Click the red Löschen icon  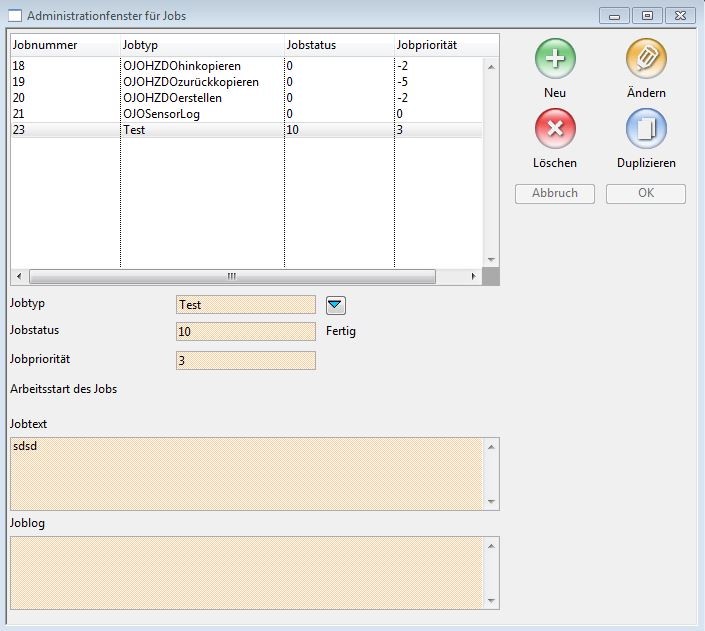click(x=555, y=129)
